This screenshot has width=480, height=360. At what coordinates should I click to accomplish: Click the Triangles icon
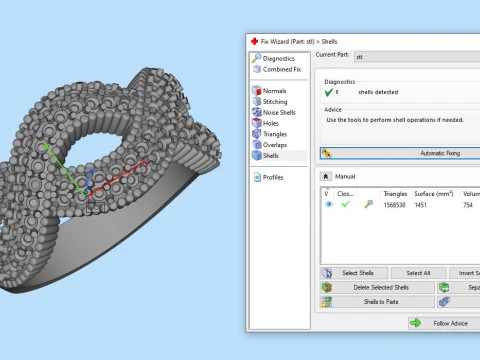[257, 134]
